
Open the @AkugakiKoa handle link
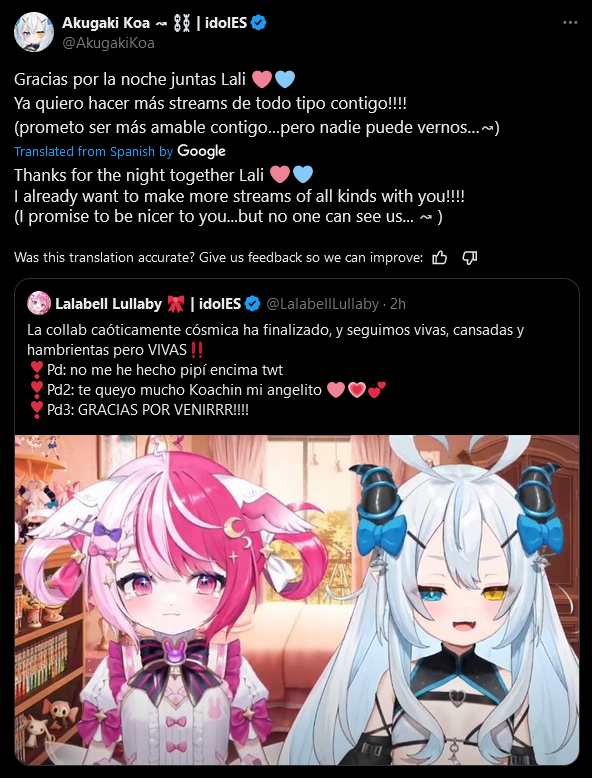[x=108, y=43]
